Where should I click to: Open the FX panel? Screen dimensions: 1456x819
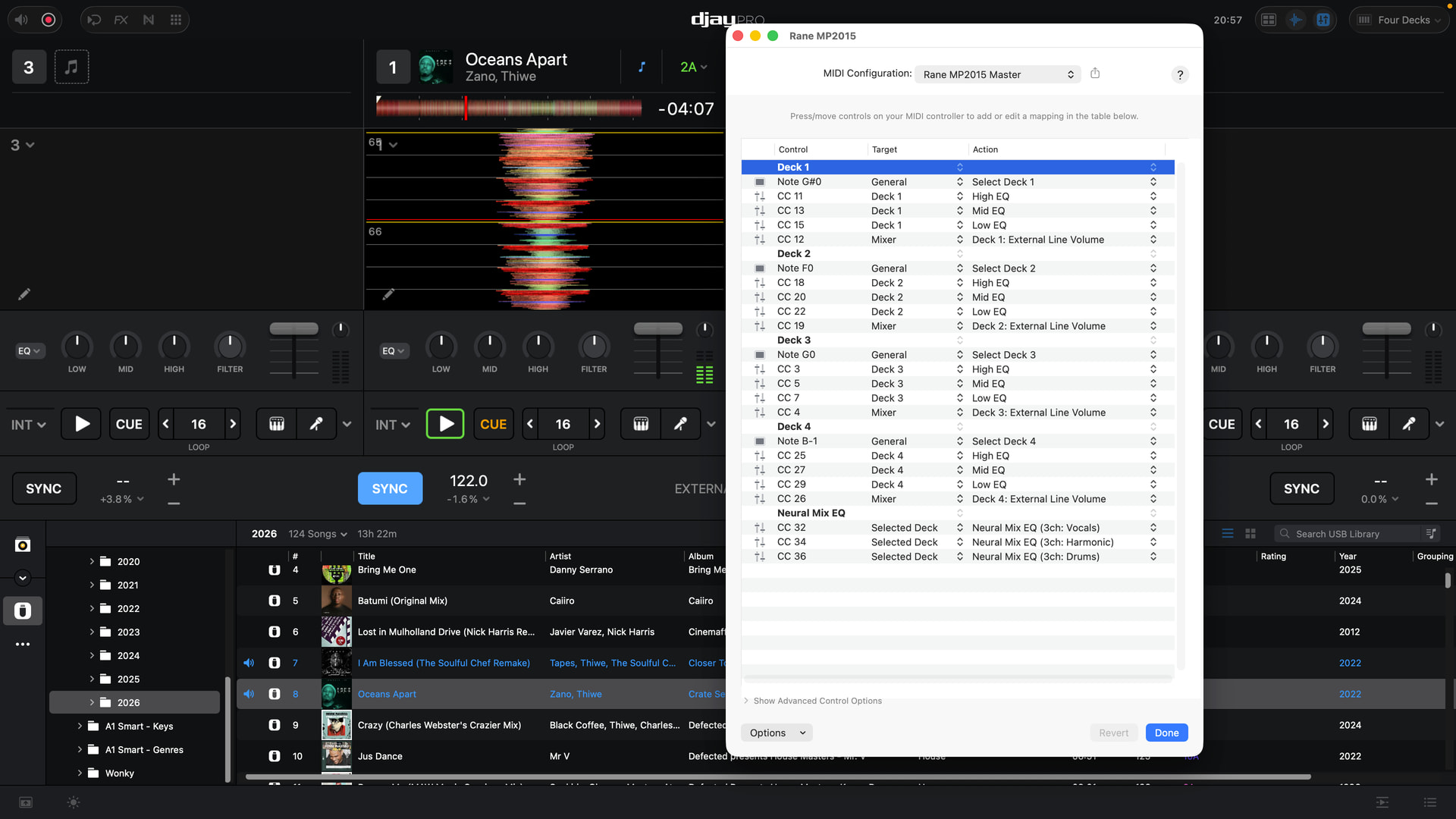point(121,20)
